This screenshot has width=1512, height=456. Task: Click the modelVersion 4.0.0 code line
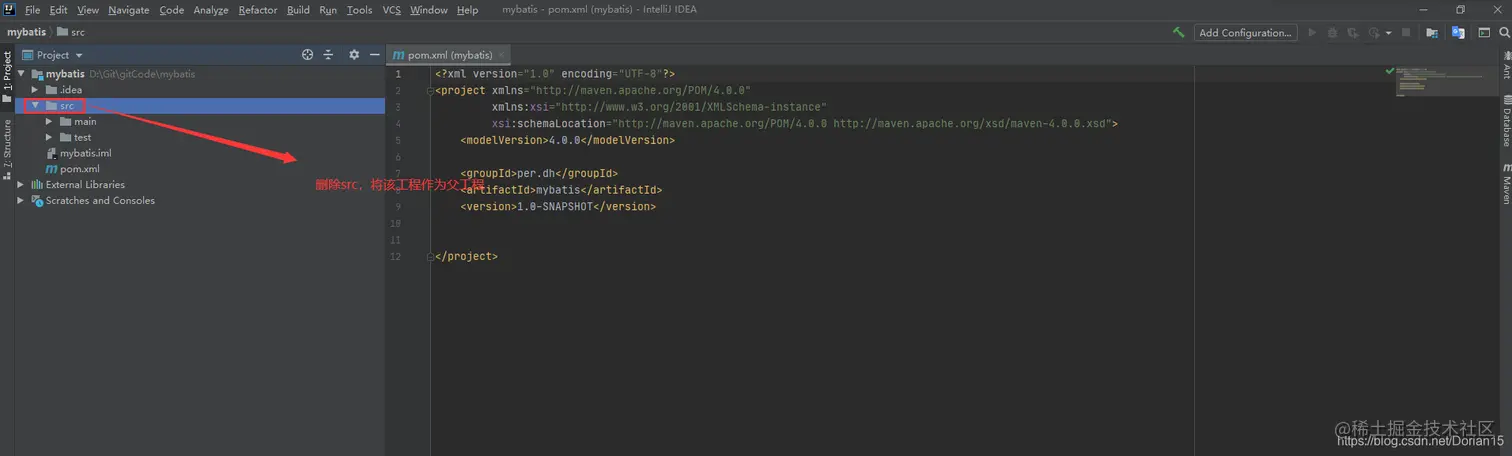568,140
